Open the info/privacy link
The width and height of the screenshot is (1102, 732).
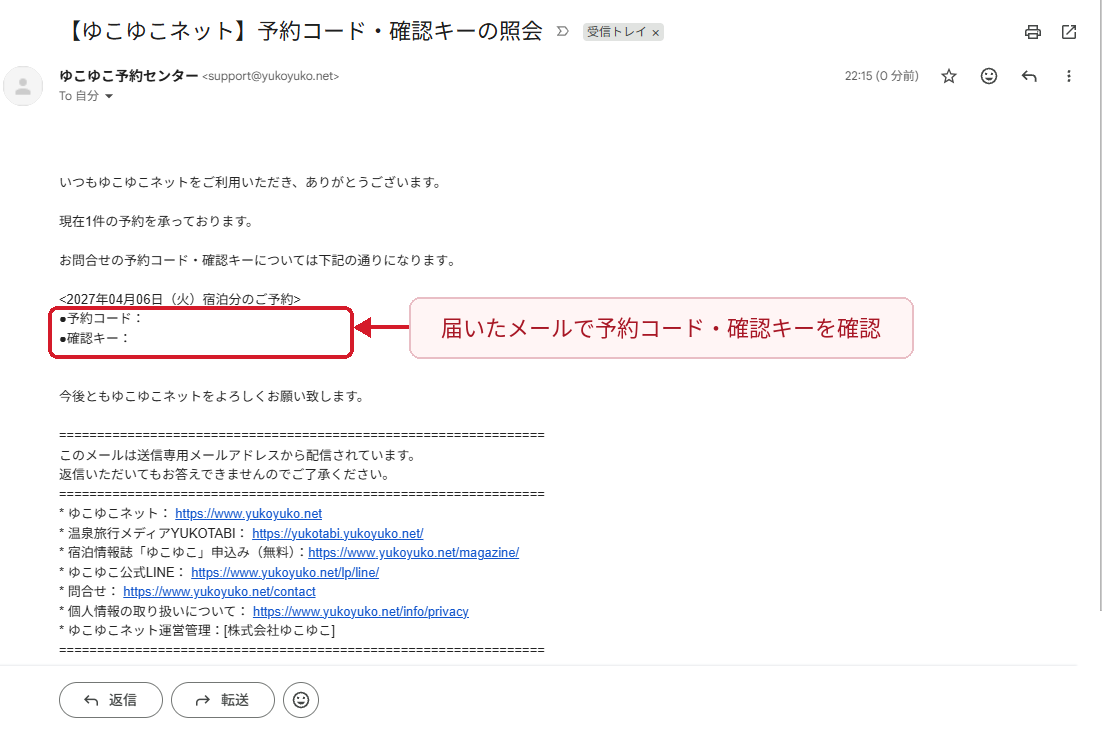[x=361, y=611]
